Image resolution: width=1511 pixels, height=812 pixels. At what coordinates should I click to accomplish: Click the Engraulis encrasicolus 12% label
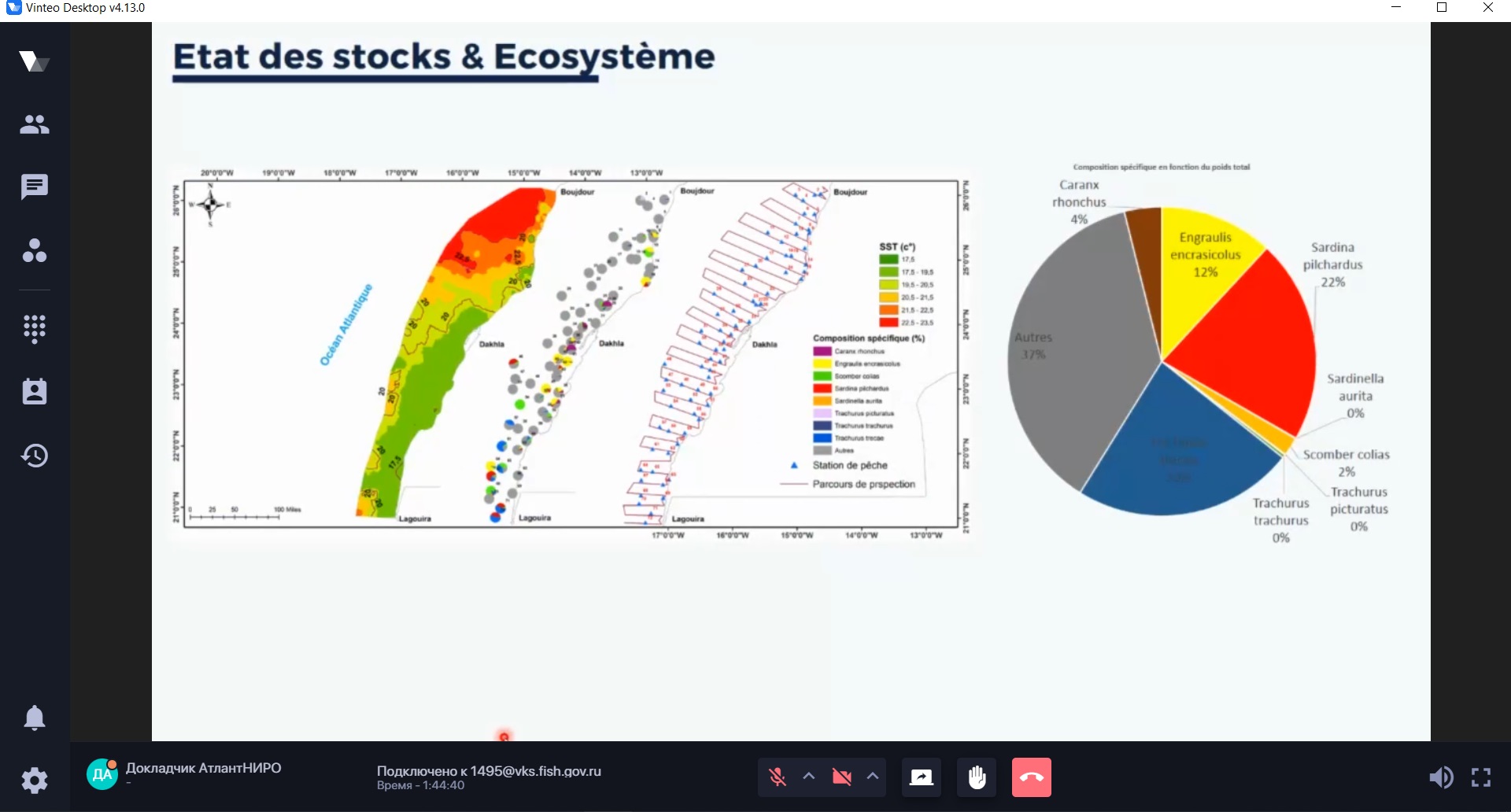click(1205, 254)
